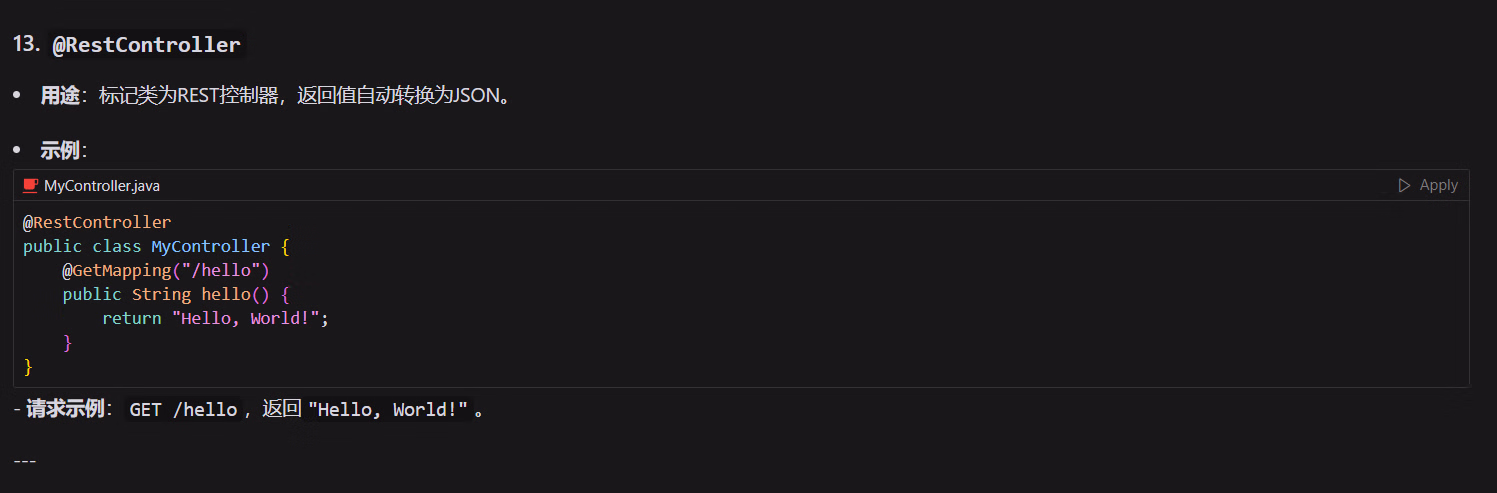1497x493 pixels.
Task: Click the "---" separator line
Action: (25, 461)
